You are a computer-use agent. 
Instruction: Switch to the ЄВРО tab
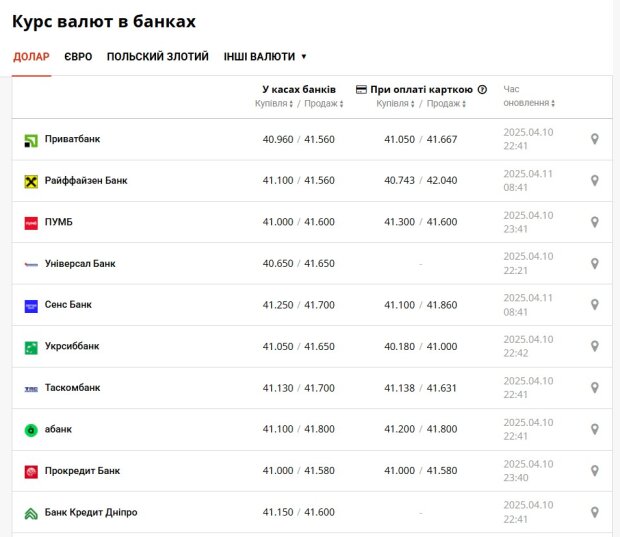point(78,57)
